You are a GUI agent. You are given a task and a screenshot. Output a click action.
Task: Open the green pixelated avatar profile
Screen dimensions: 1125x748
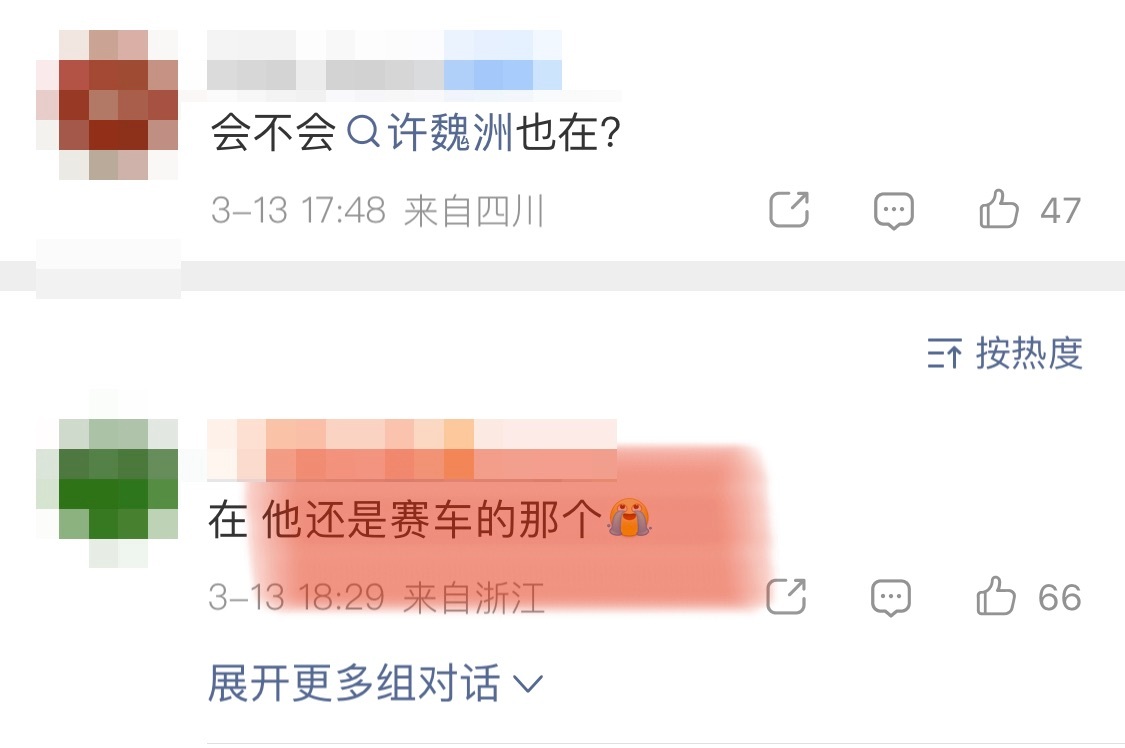coord(107,492)
